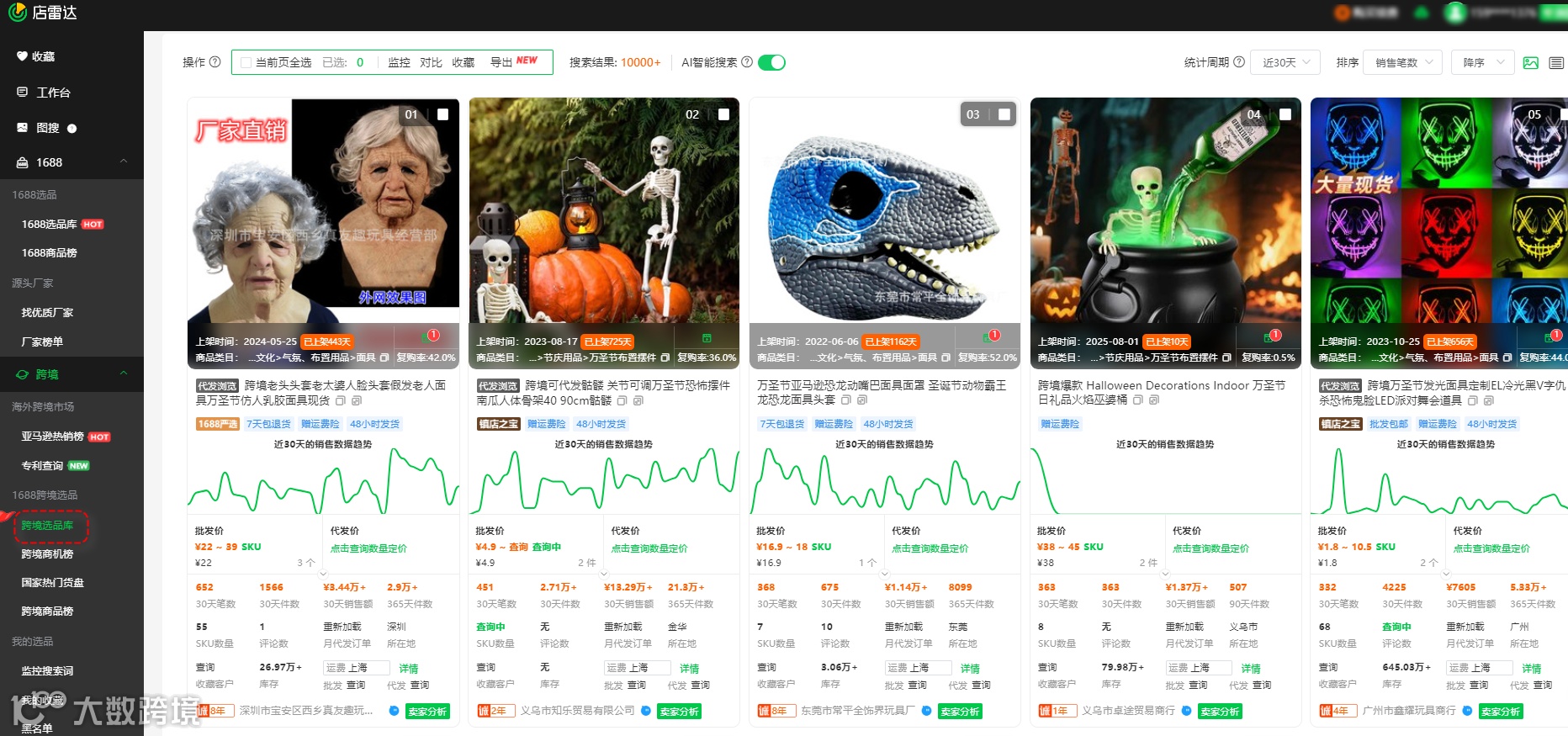This screenshot has height=736, width=1568.
Task: Switch to image grid view icon
Action: coord(1531,63)
